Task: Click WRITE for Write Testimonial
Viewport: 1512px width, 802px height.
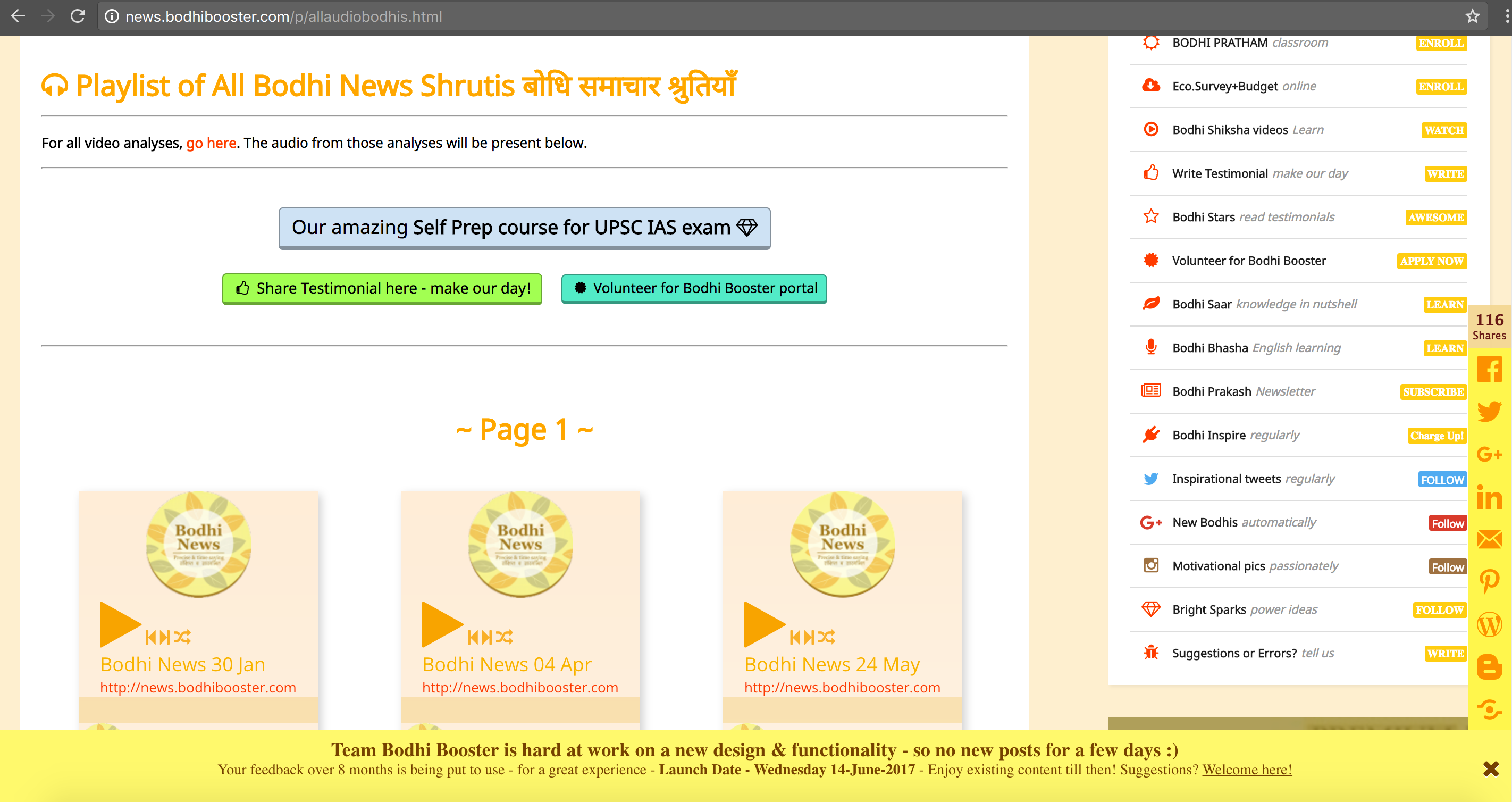Action: pyautogui.click(x=1445, y=174)
